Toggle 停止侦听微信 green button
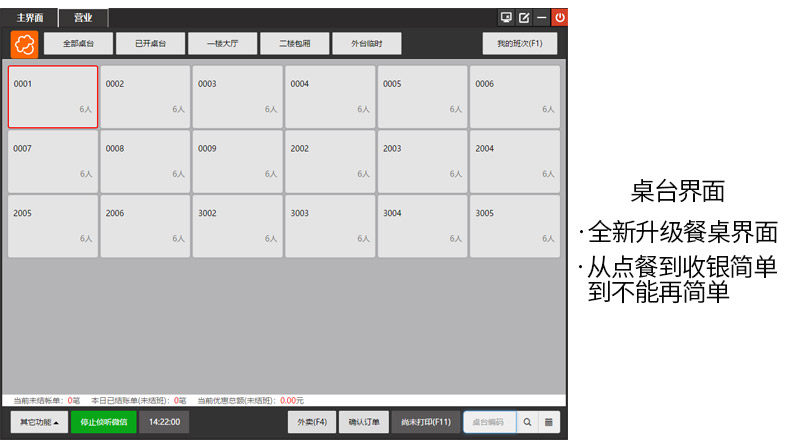The image size is (790, 444). coord(103,422)
